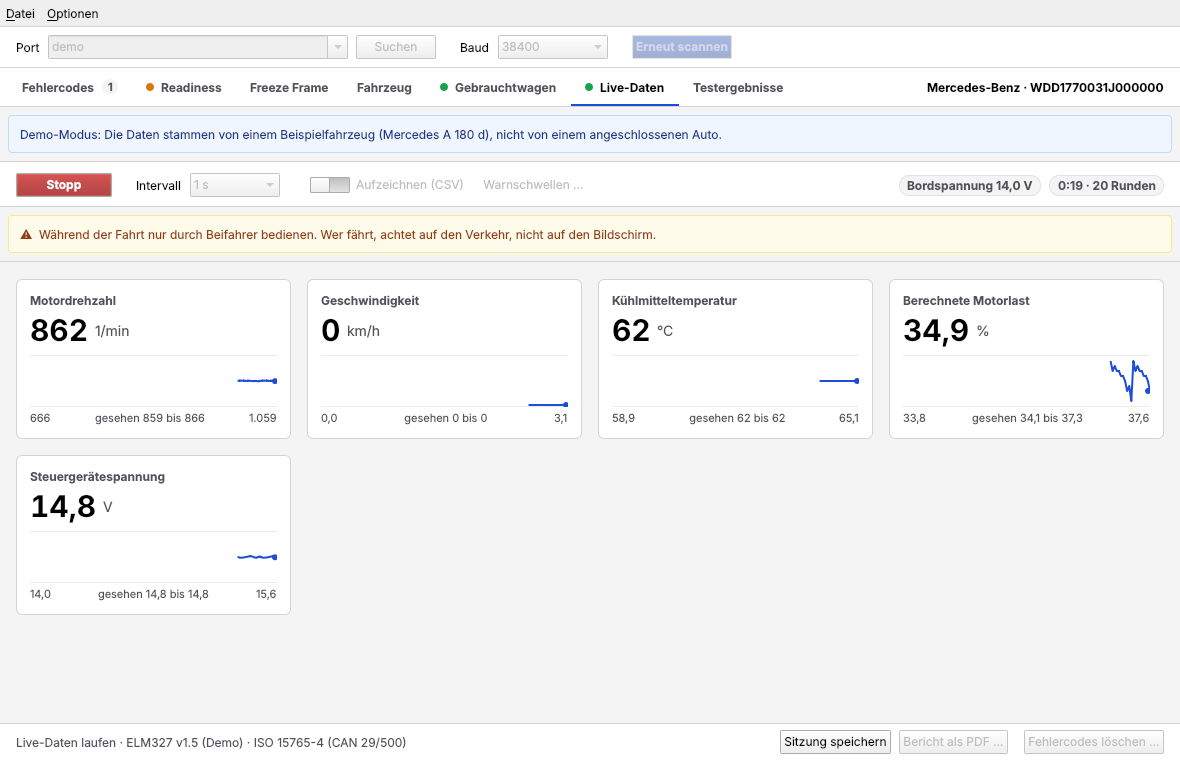Click the Geschwindigkeit card title
This screenshot has height=760, width=1180.
coord(370,301)
